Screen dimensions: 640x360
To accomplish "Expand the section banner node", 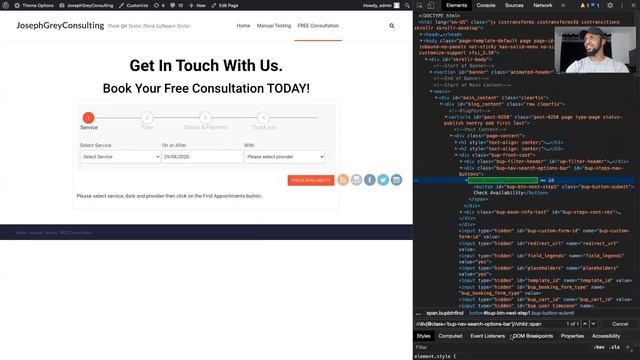I will click(431, 72).
